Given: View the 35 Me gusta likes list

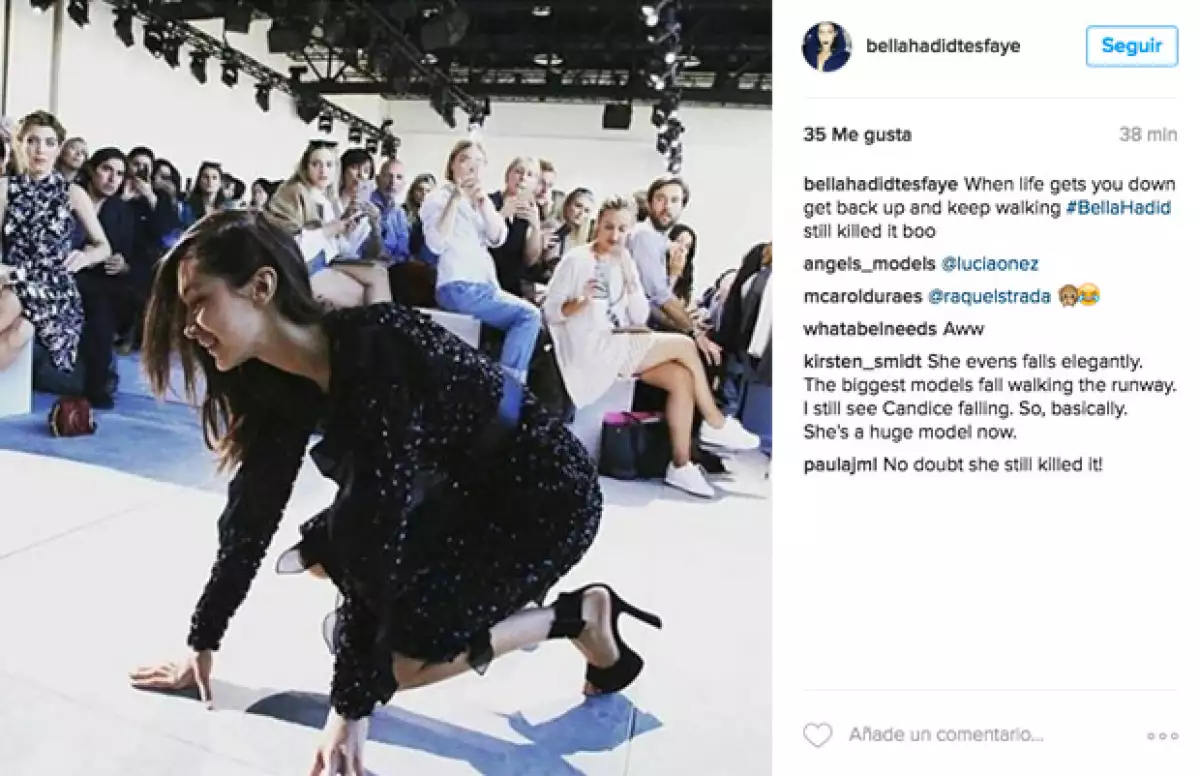Looking at the screenshot, I should click(858, 134).
